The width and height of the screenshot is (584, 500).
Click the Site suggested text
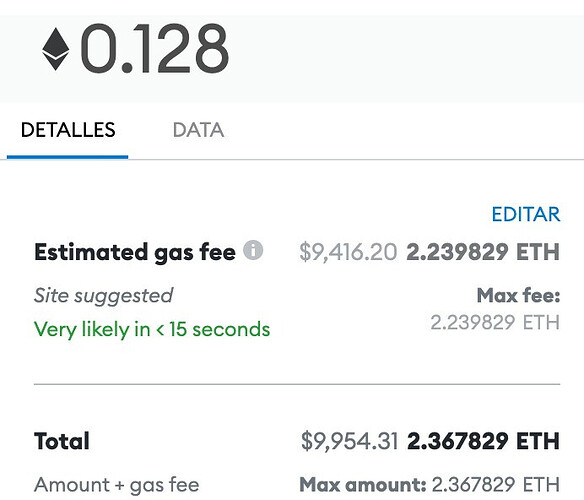point(104,296)
